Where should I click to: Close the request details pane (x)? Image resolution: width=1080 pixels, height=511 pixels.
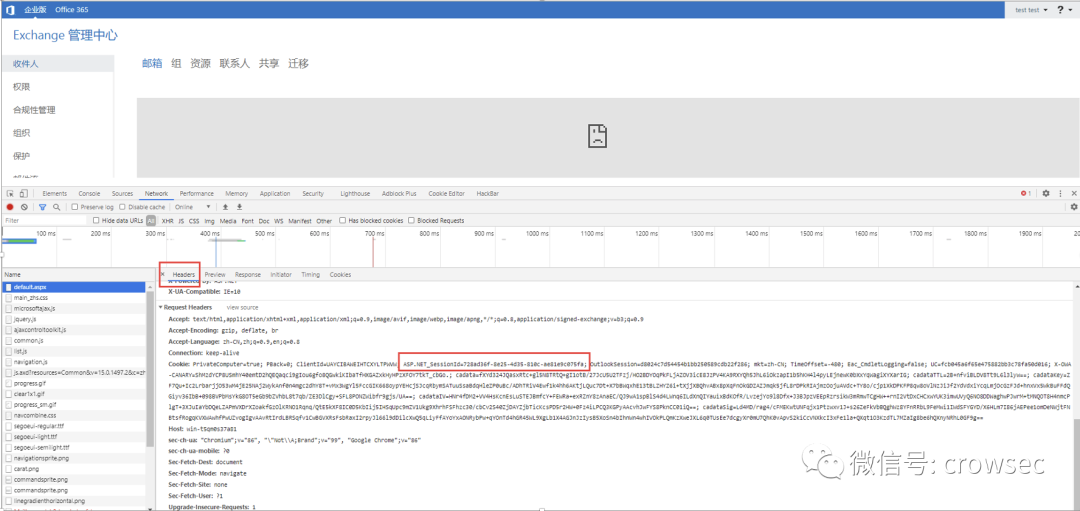click(163, 274)
